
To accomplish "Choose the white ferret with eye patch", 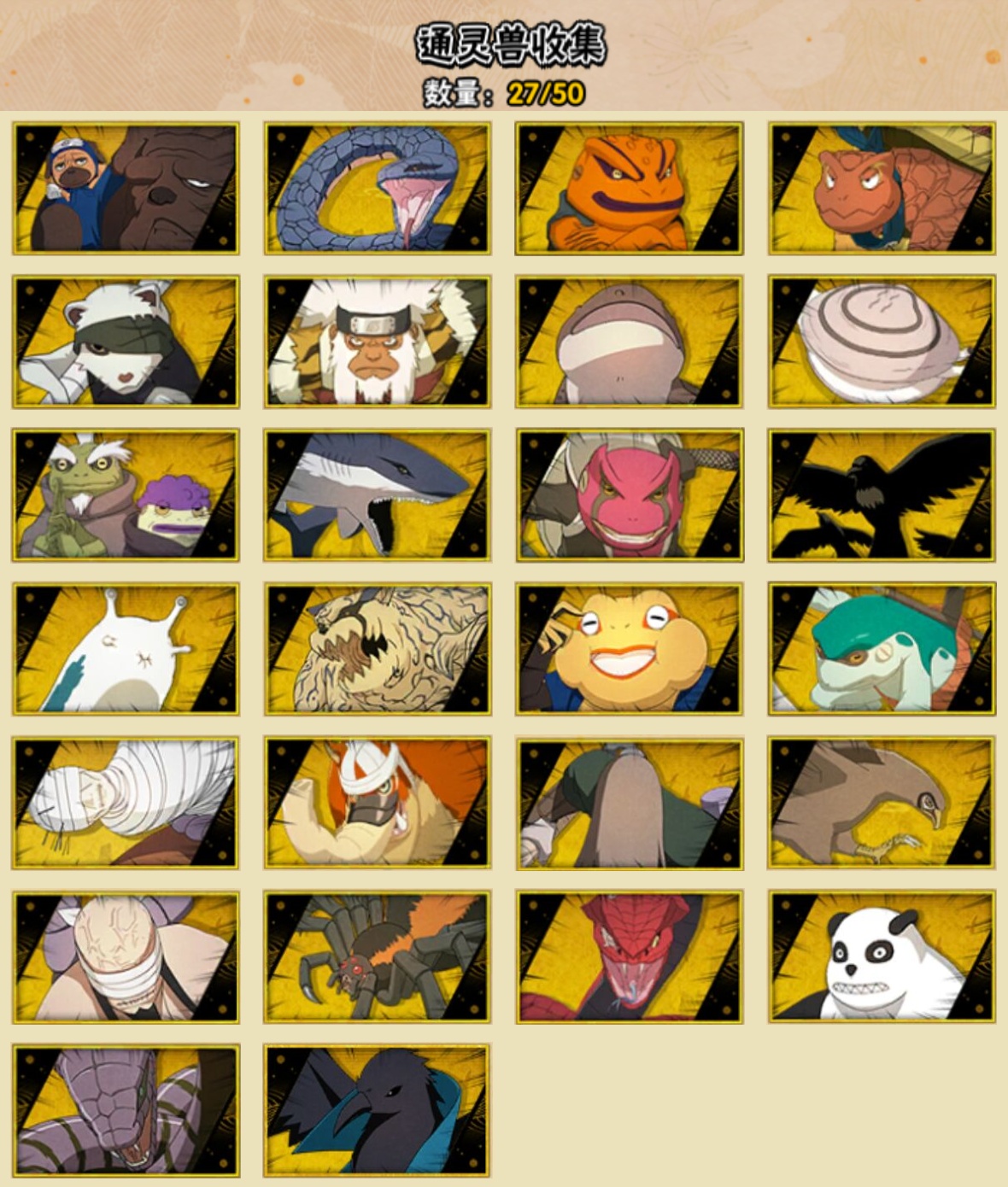I will [126, 342].
